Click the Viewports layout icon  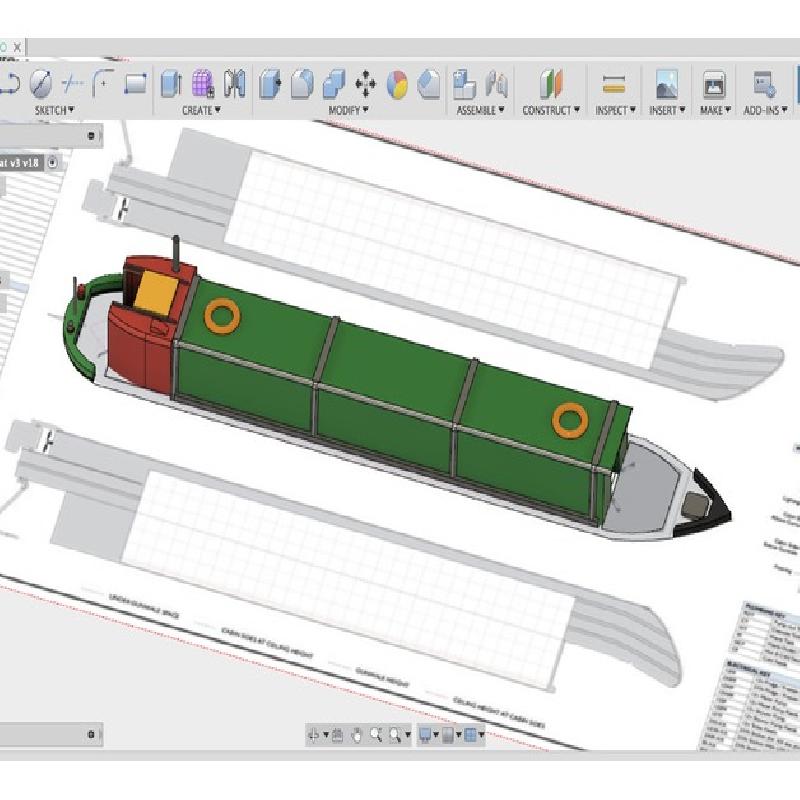[470, 735]
